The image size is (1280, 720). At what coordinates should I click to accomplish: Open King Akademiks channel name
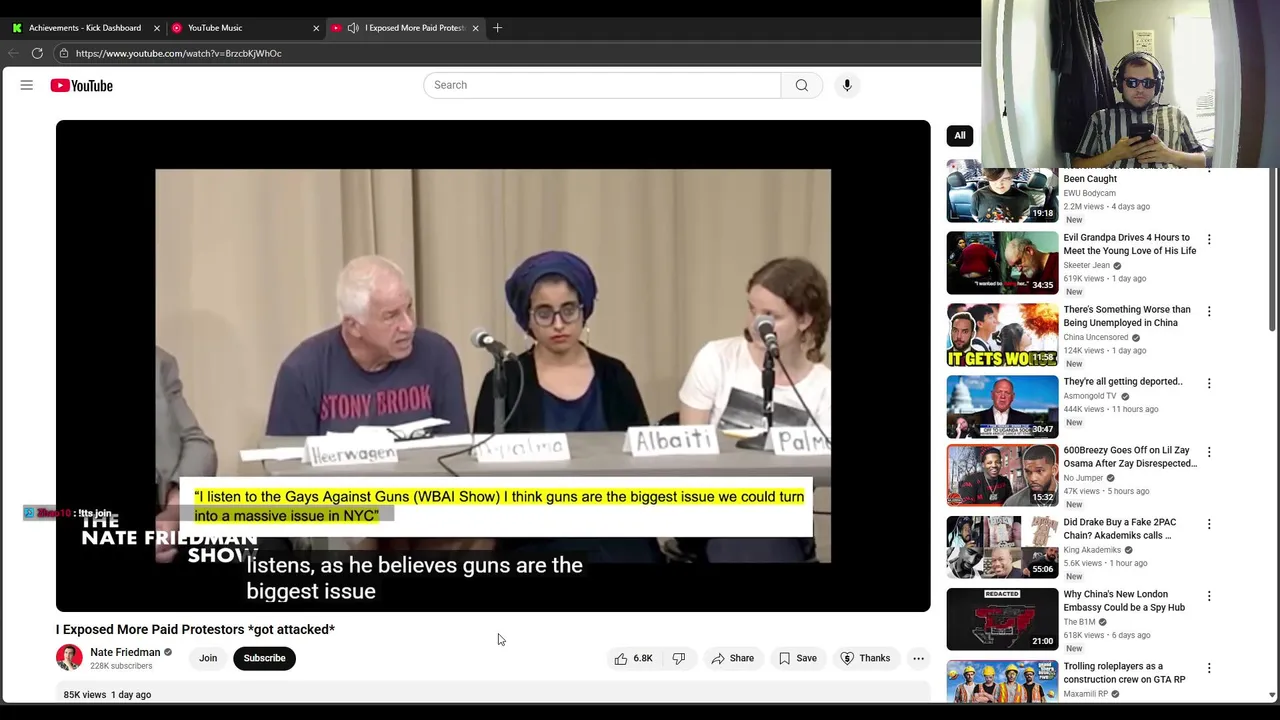point(1092,550)
